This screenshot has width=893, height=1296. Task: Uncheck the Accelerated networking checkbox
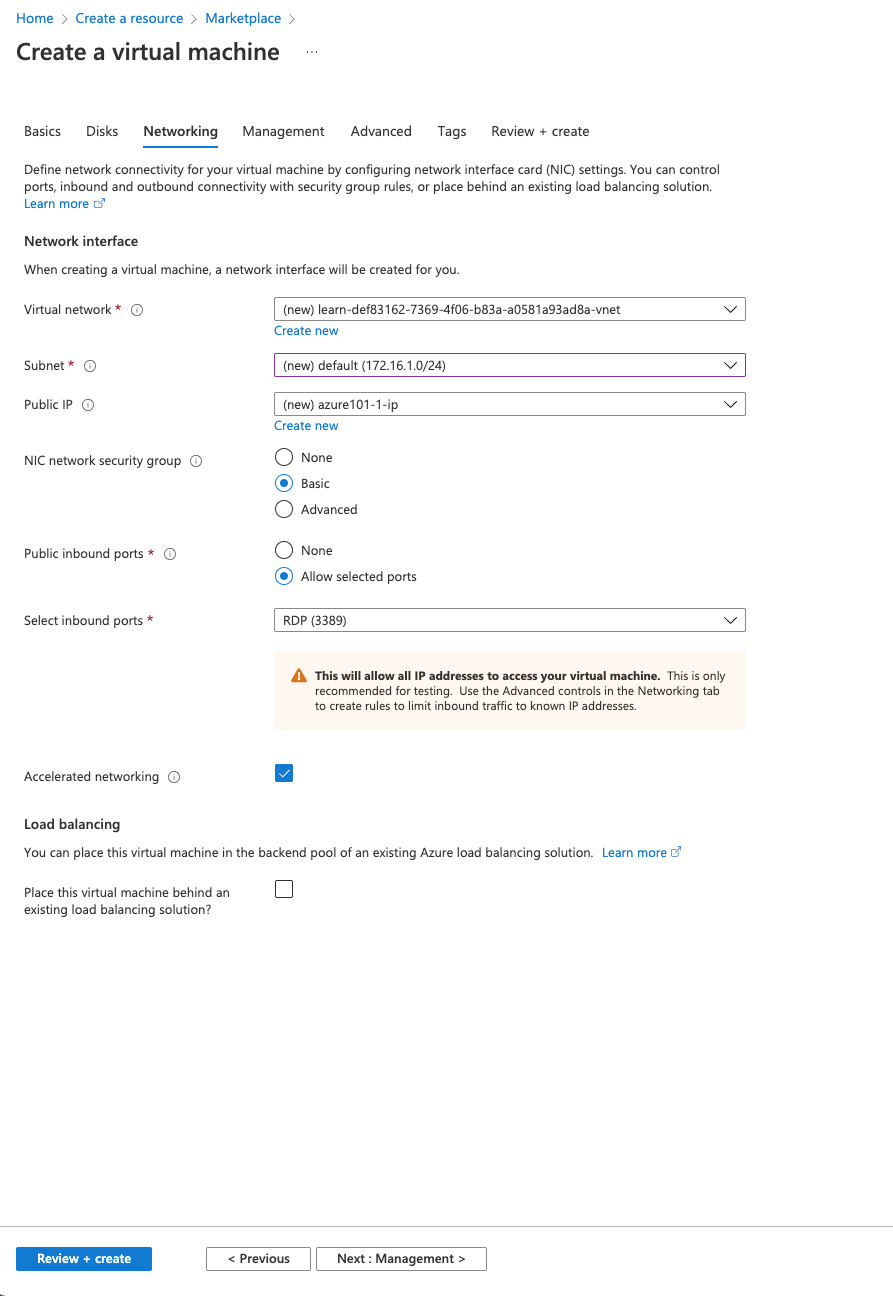pyautogui.click(x=284, y=773)
